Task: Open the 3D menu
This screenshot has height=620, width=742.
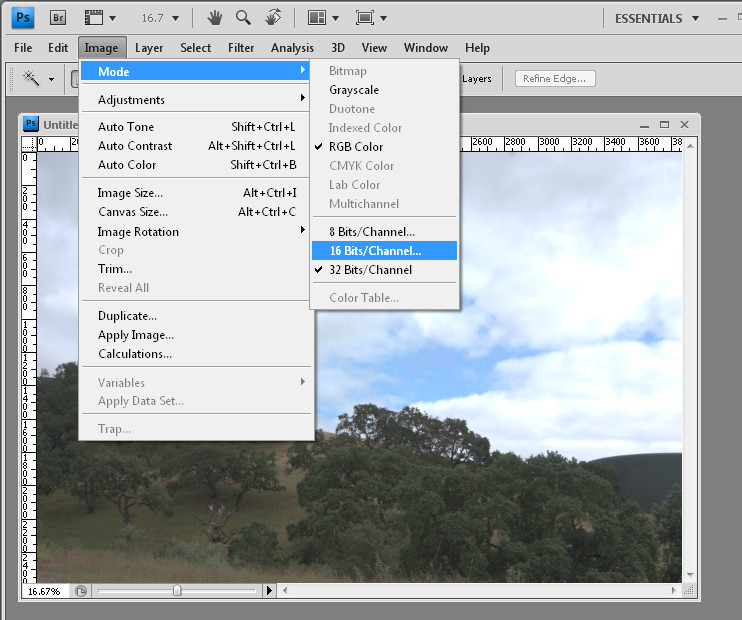Action: point(338,48)
